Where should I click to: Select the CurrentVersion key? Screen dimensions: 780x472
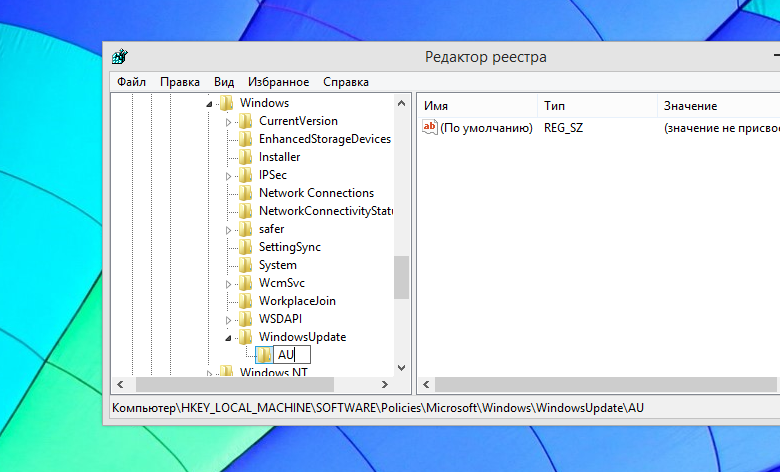298,121
